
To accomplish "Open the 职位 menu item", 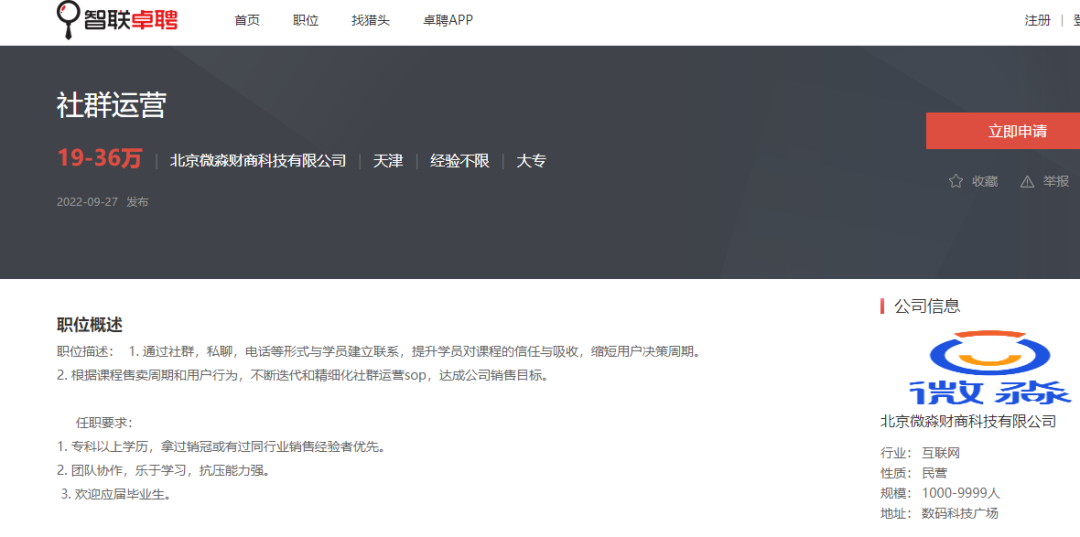I will click(306, 21).
